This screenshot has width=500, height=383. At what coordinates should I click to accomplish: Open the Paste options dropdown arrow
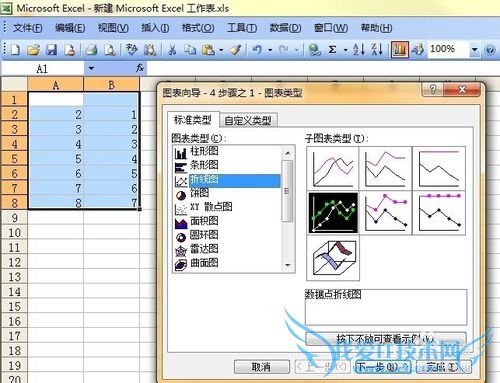tap(221, 51)
